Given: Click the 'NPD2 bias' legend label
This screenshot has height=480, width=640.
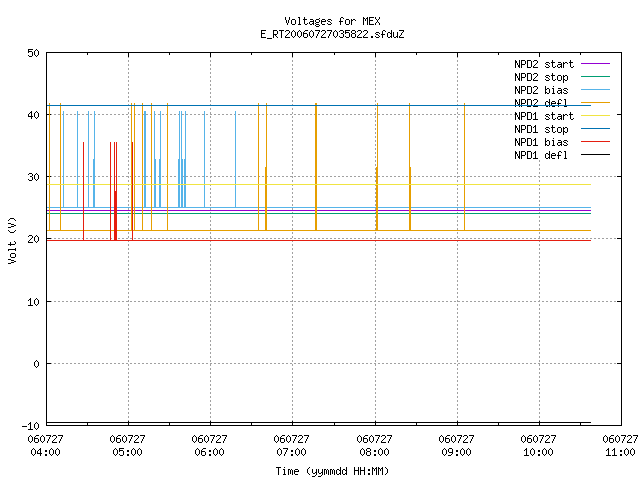Looking at the screenshot, I should pyautogui.click(x=541, y=90).
